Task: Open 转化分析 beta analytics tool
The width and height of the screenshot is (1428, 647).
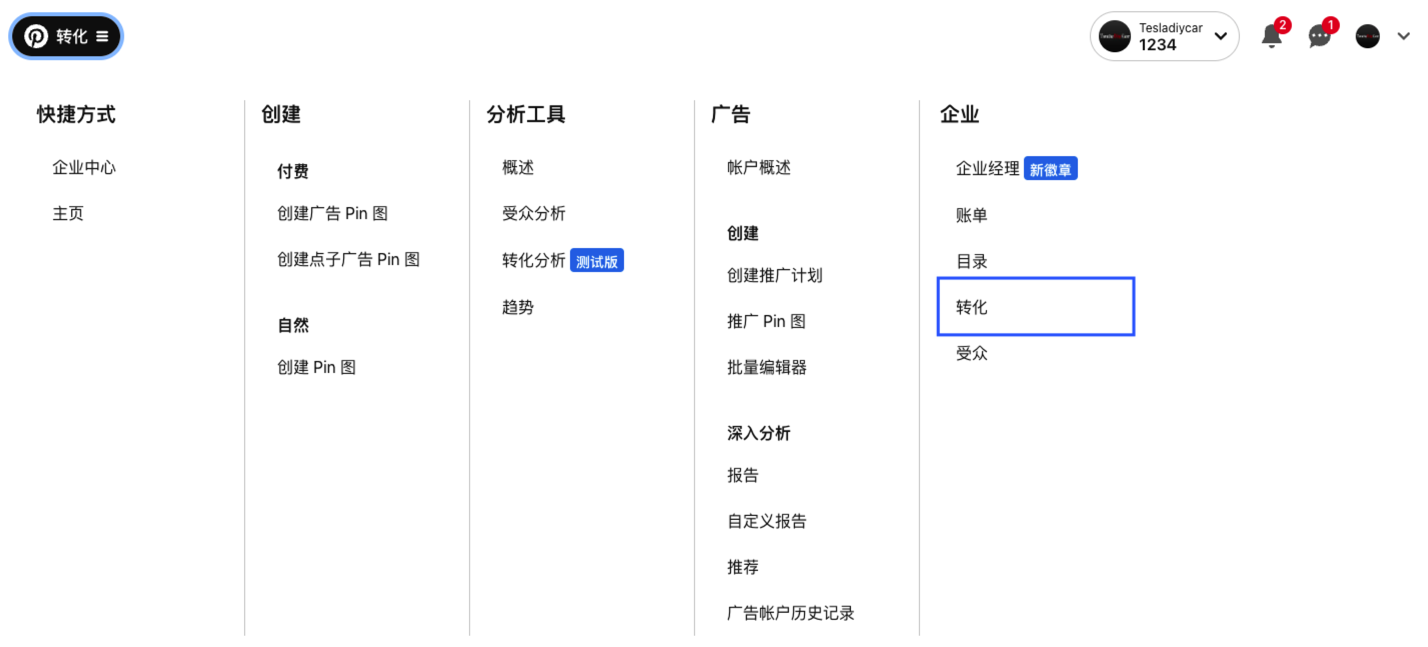Action: 534,261
